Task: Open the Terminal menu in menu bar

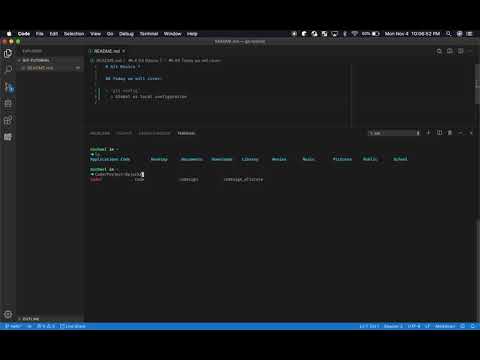Action: pyautogui.click(x=149, y=34)
